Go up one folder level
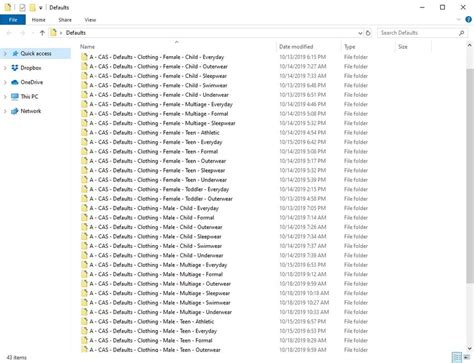474x363 pixels. (42, 33)
